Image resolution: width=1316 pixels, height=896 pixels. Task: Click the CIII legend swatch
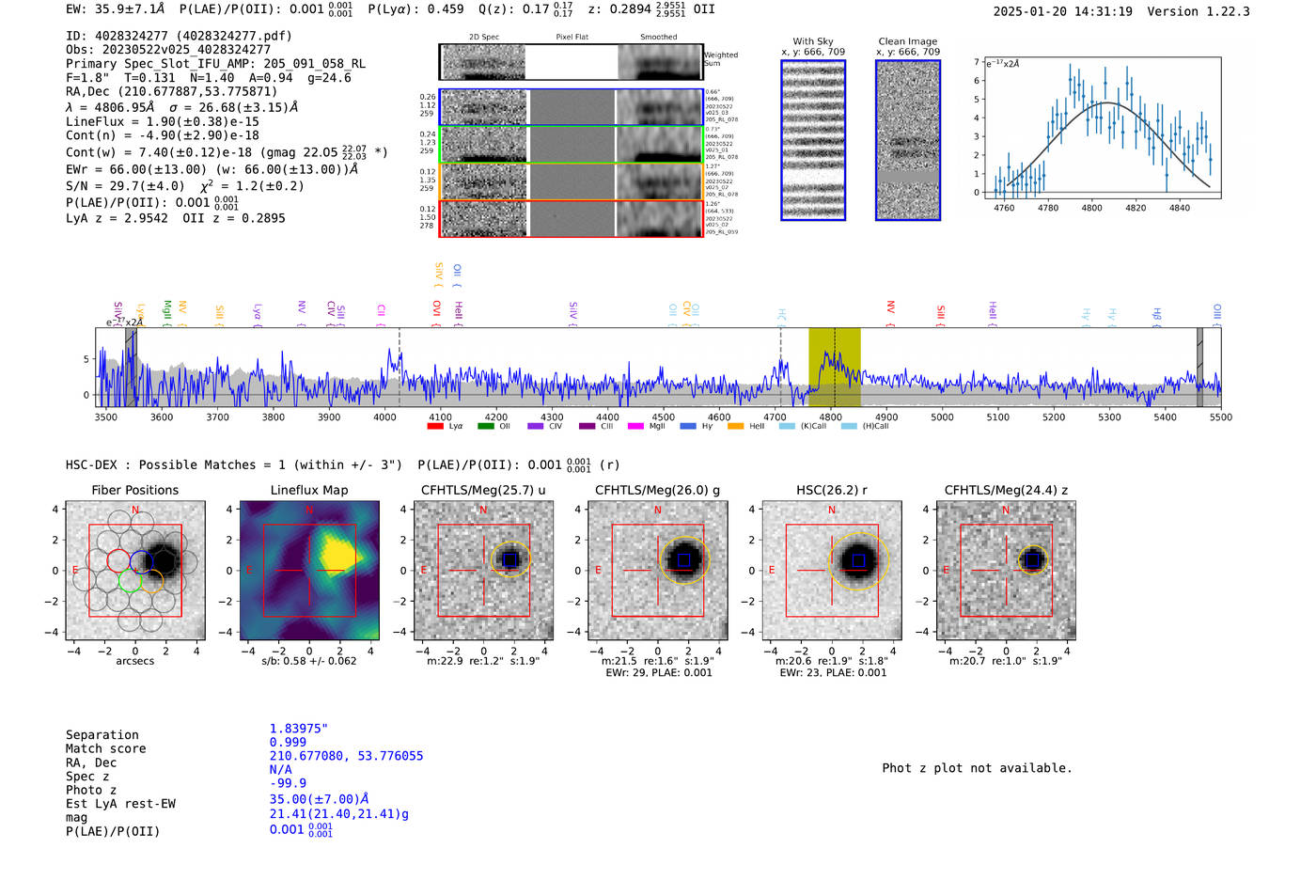[587, 427]
